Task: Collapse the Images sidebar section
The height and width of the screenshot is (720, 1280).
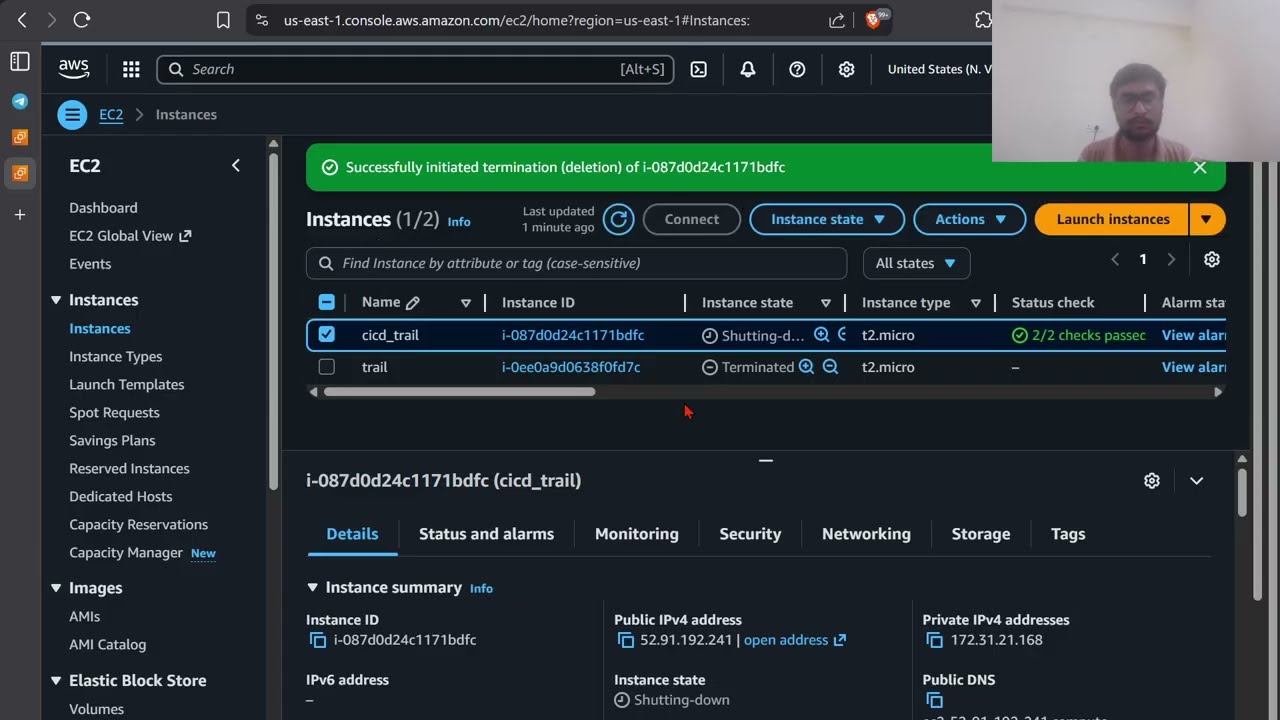Action: tap(56, 588)
